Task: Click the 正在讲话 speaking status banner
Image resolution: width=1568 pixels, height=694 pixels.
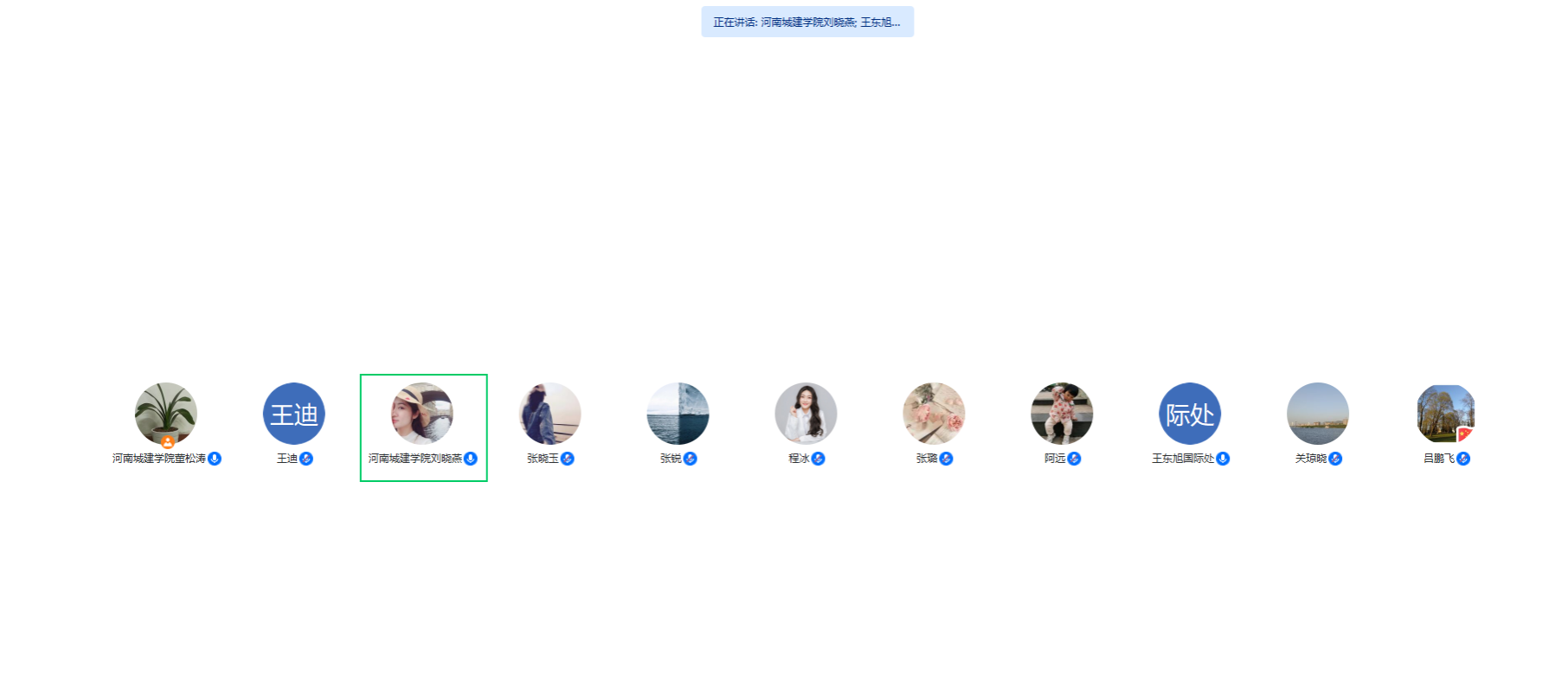Action: coord(807,22)
